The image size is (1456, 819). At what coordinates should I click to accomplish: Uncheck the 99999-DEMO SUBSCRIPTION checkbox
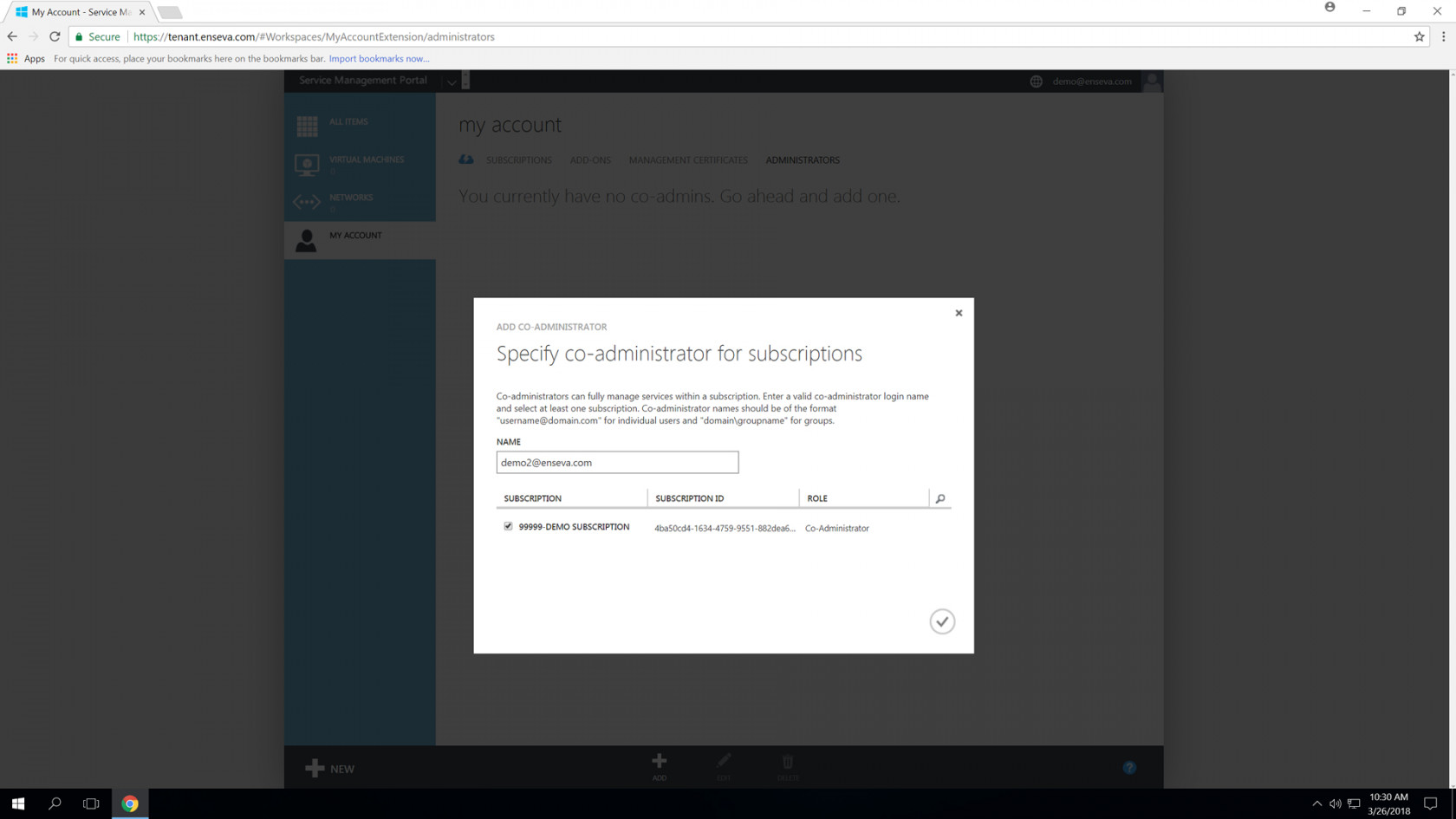[x=508, y=526]
